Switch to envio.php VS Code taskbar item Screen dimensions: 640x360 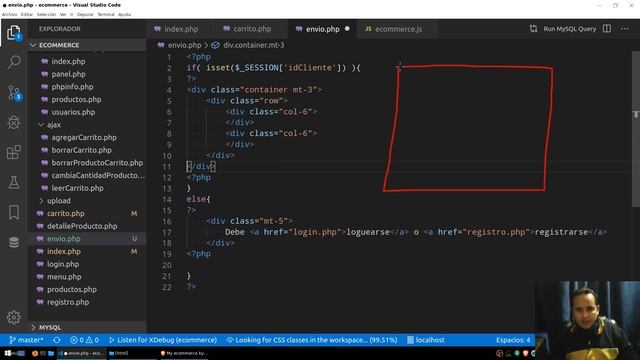click(81, 353)
